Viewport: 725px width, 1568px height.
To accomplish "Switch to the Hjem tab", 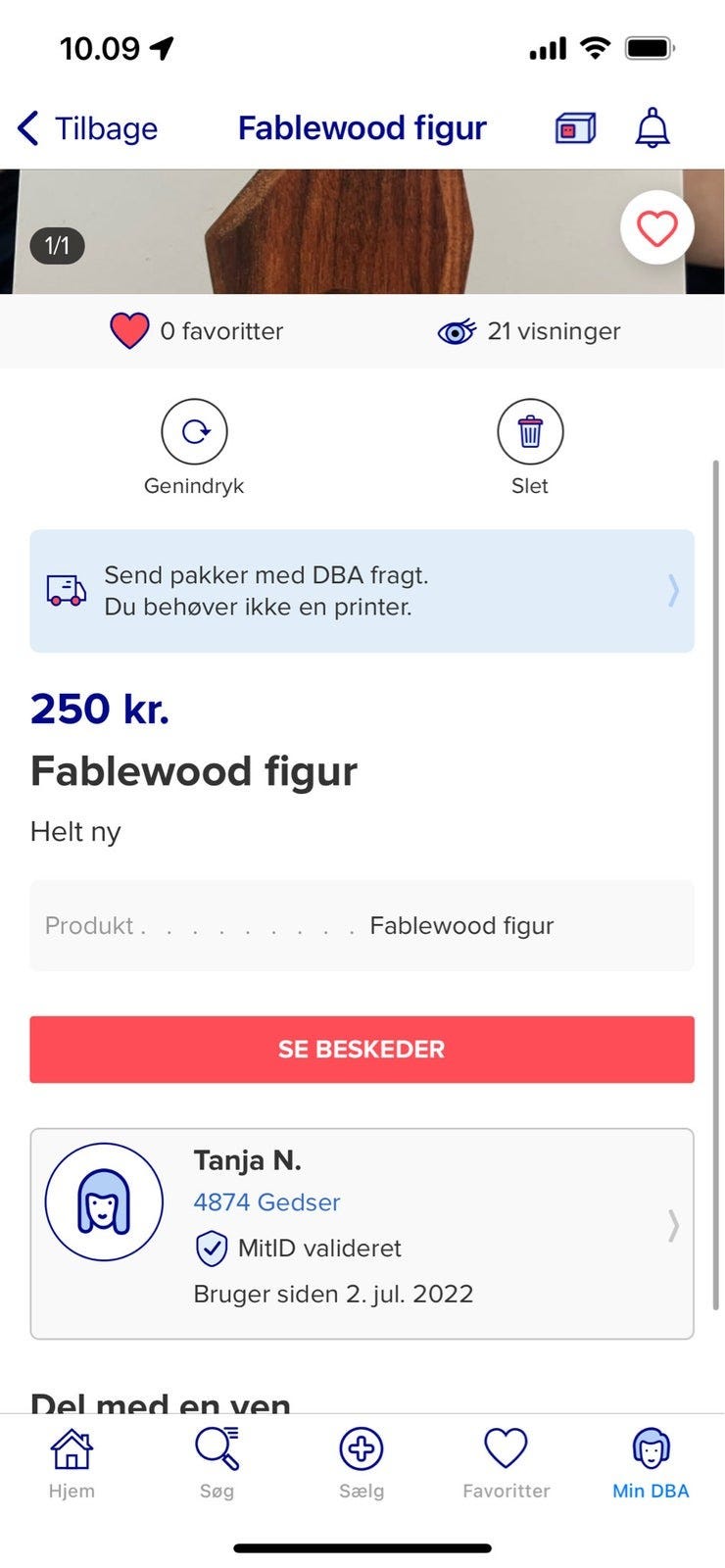I will 72,1463.
